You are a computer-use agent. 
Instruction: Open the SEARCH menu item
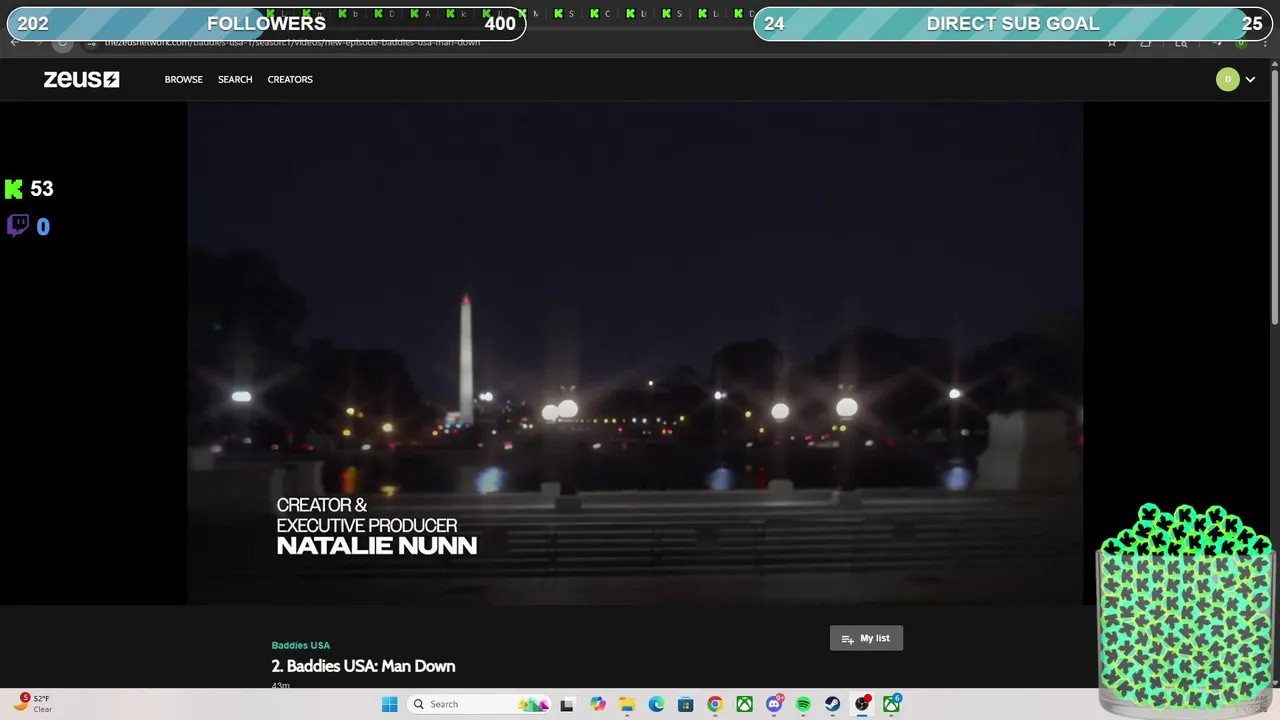click(235, 79)
